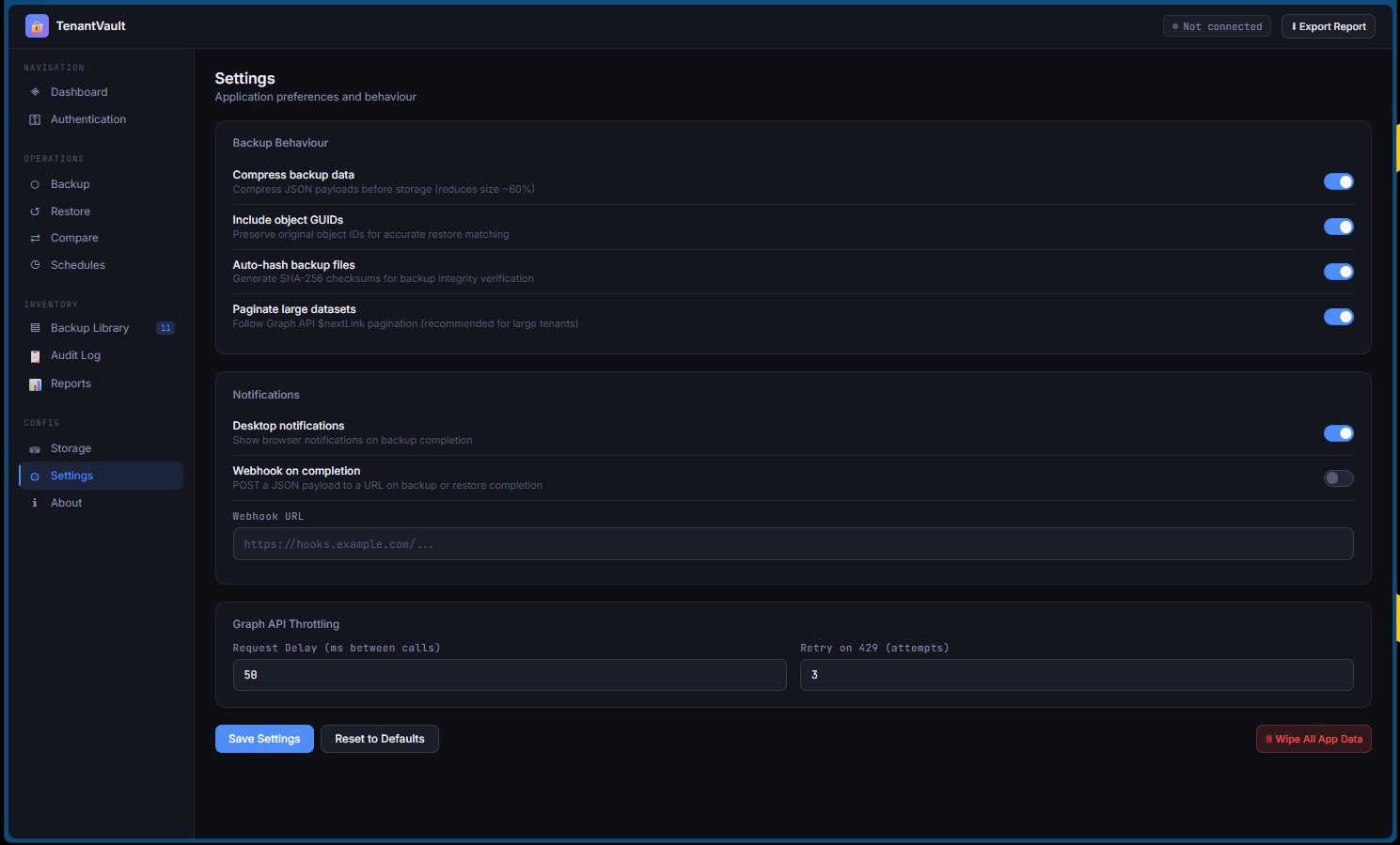
Task: Click the Dashboard sidebar icon
Action: 35,92
